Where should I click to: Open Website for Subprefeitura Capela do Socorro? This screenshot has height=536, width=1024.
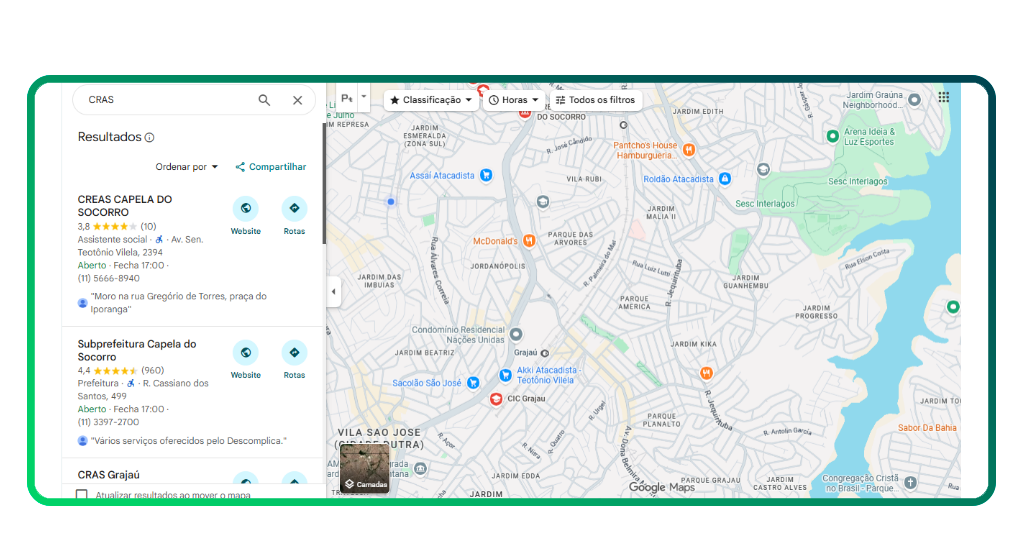[245, 353]
